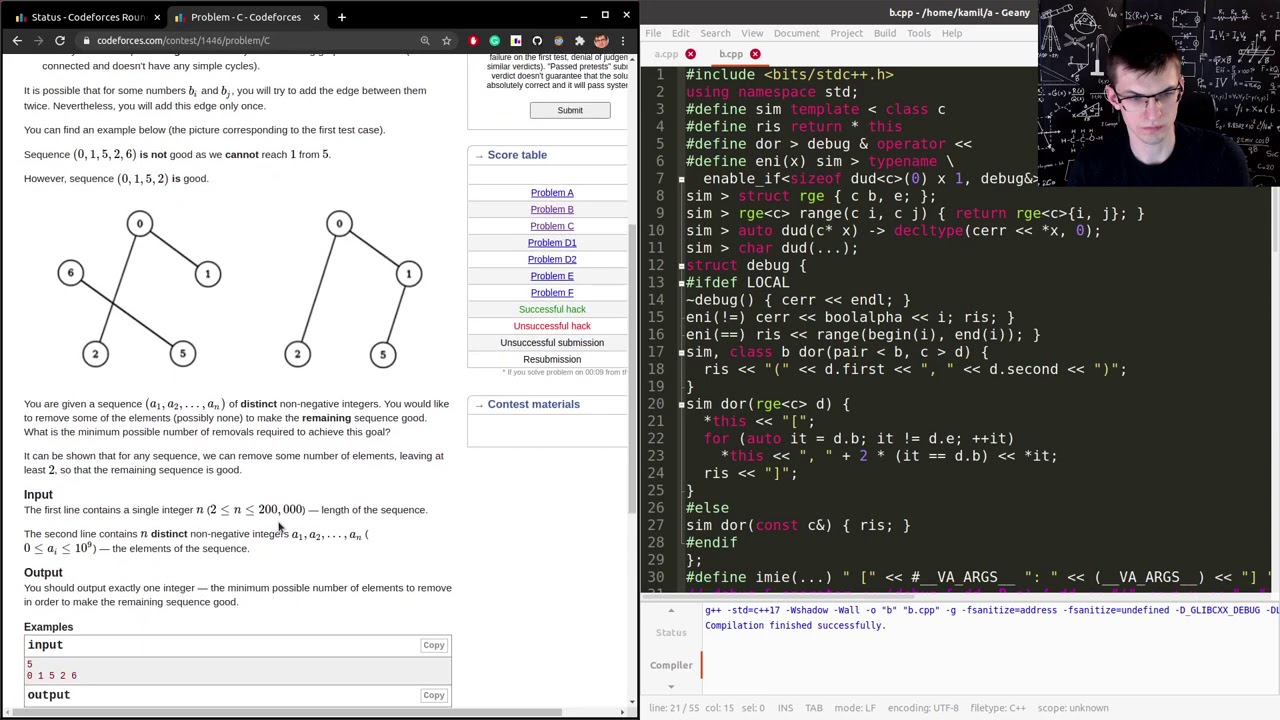Open the Edit menu in Geany
This screenshot has height=720, width=1280.
680,33
